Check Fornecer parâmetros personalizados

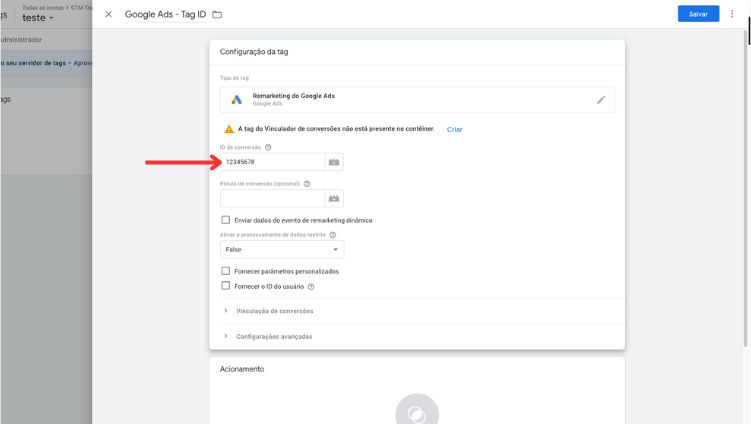(x=226, y=271)
